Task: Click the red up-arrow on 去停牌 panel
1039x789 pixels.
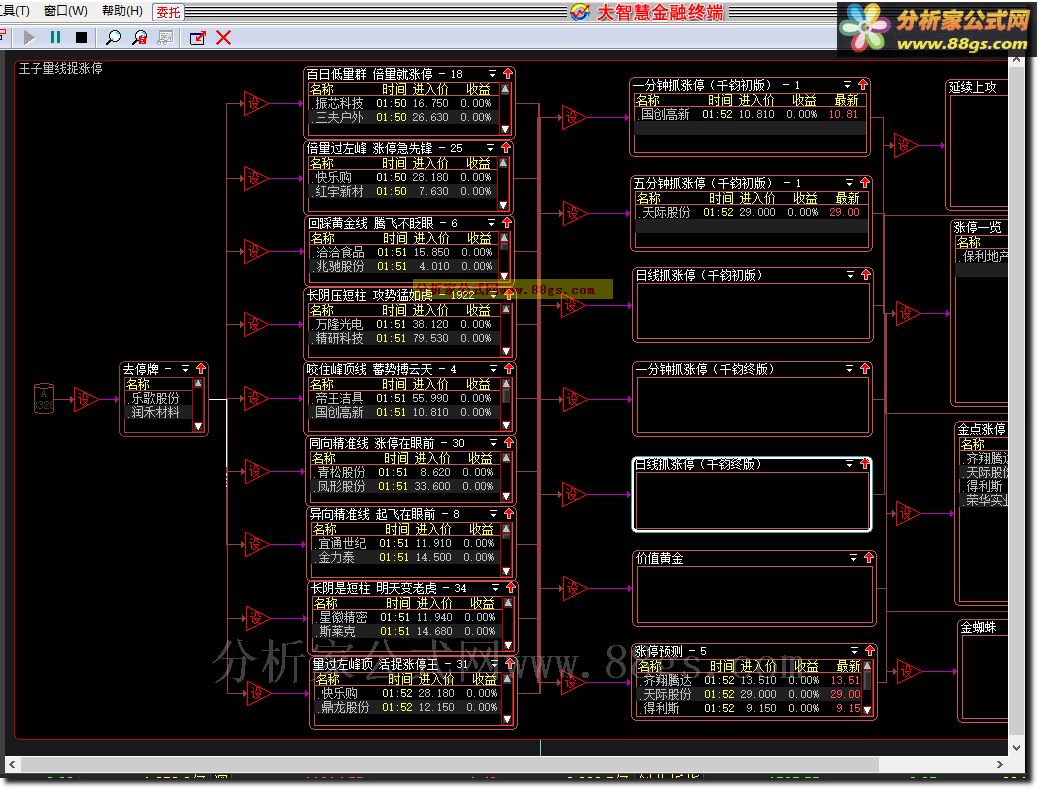Action: (201, 368)
